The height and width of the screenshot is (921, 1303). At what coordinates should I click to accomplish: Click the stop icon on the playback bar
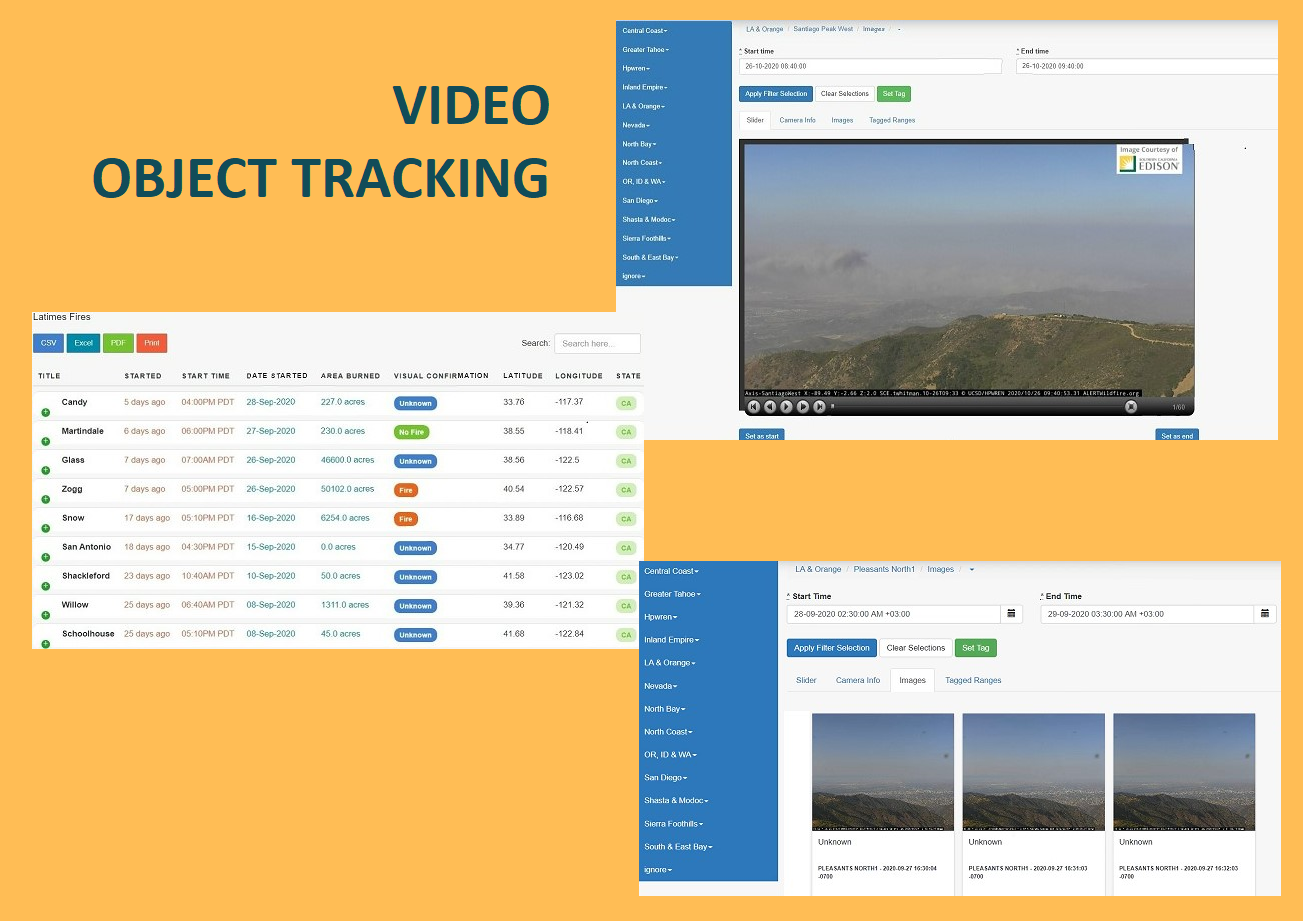(x=1130, y=407)
